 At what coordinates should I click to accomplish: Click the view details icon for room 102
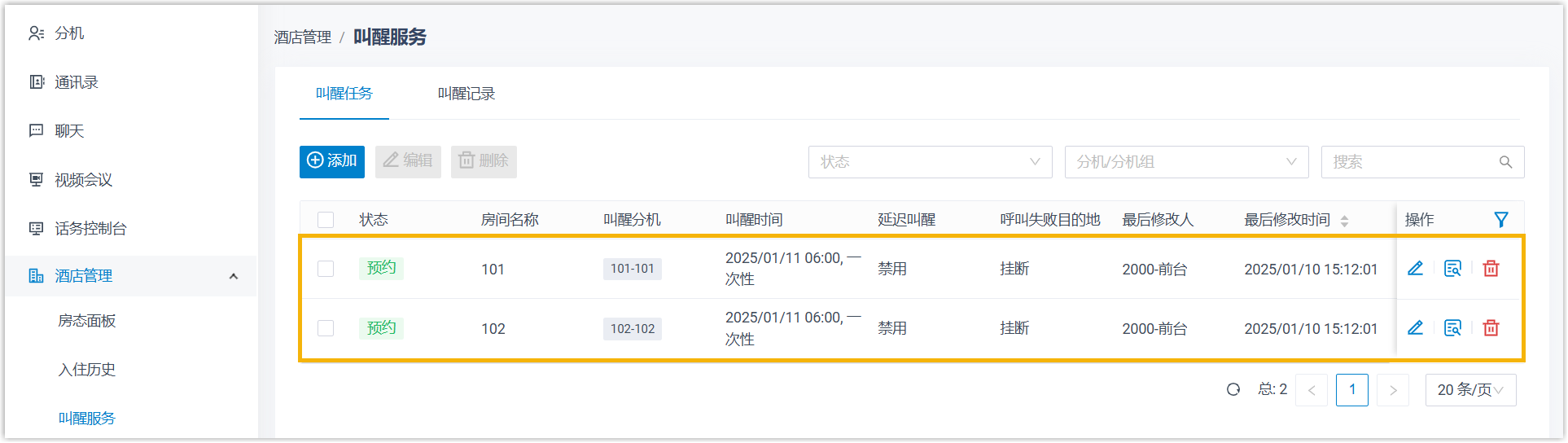pos(1452,328)
